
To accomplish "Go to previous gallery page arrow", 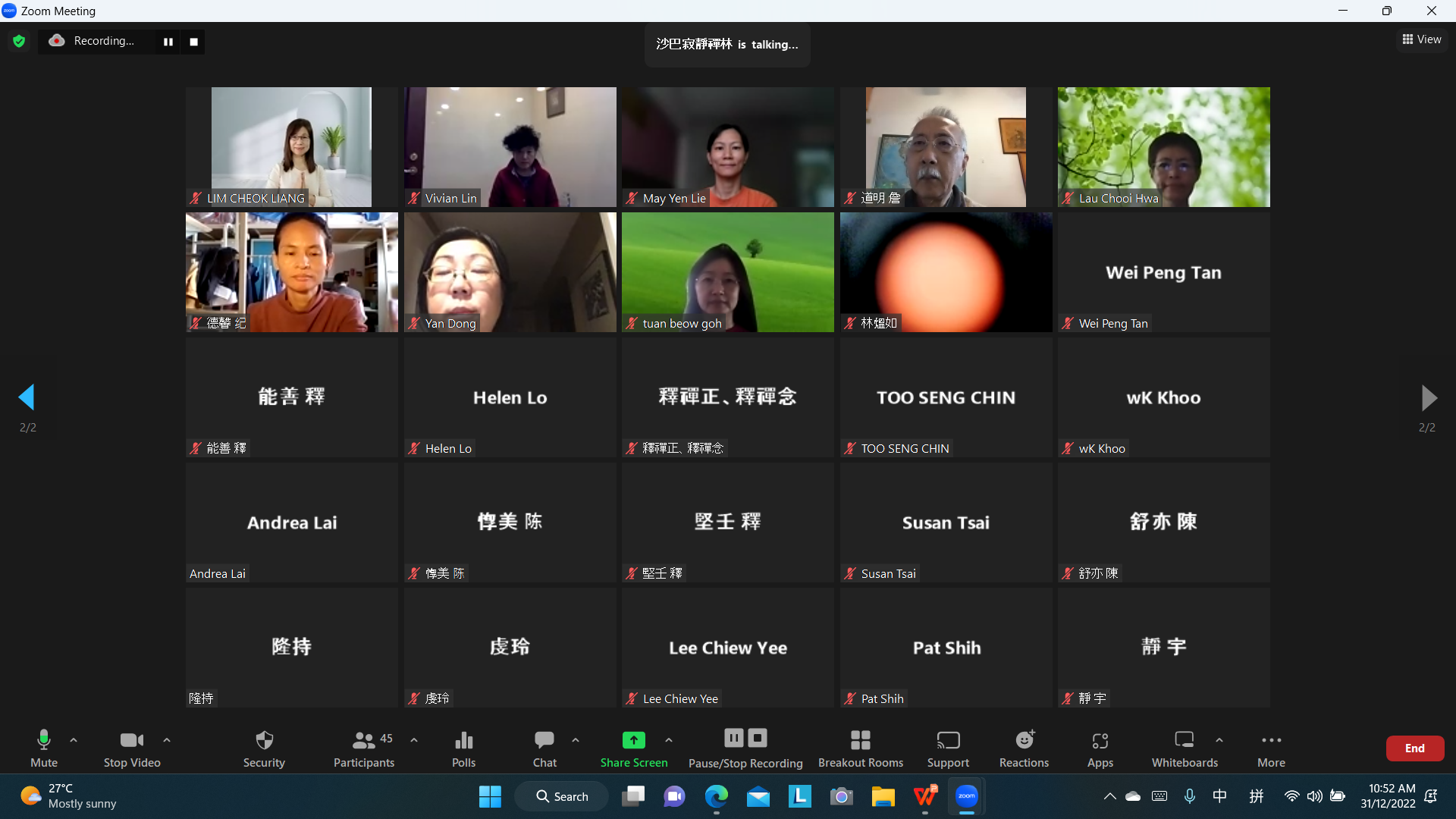I will pos(27,397).
